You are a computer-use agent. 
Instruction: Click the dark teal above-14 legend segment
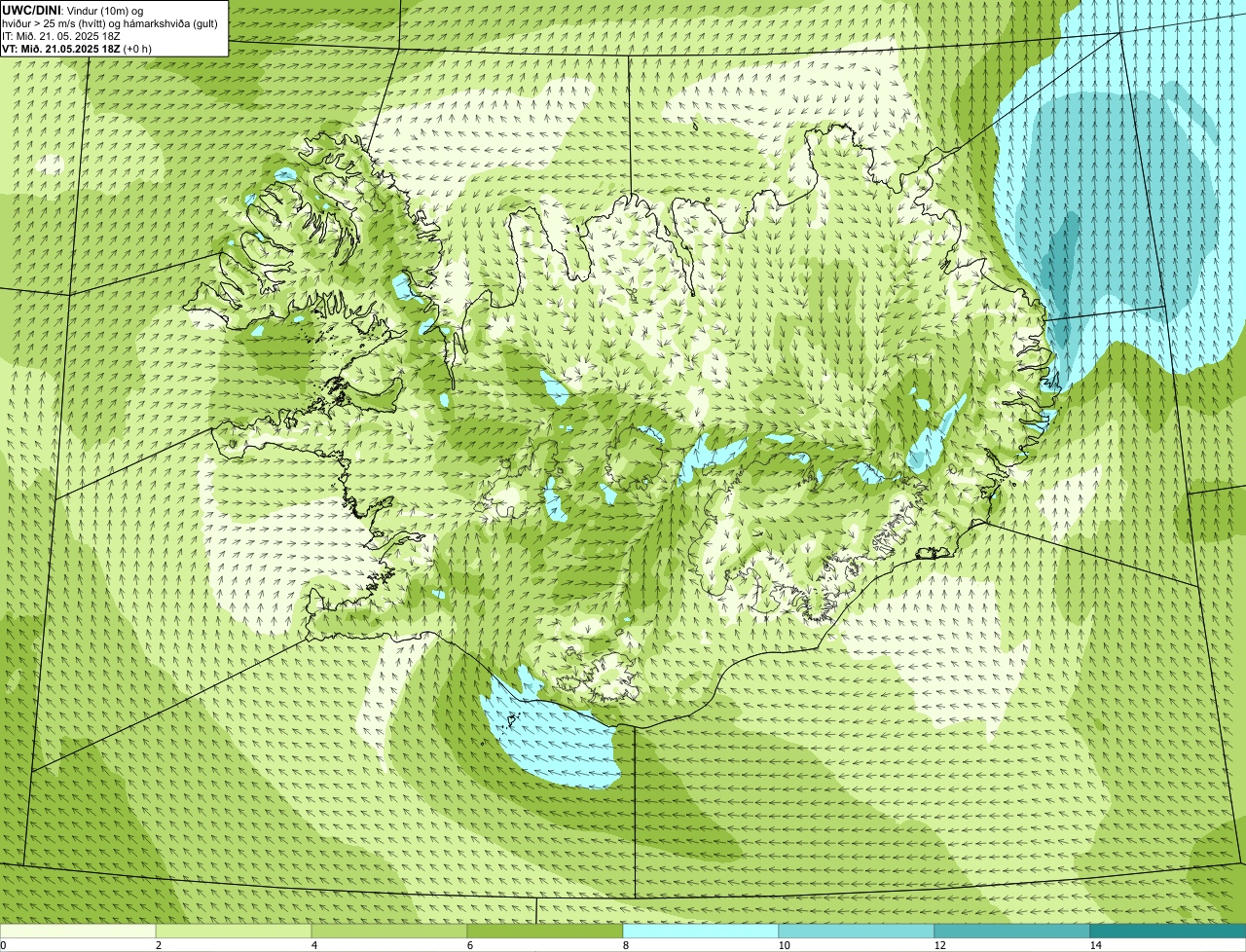pyautogui.click(x=1168, y=931)
